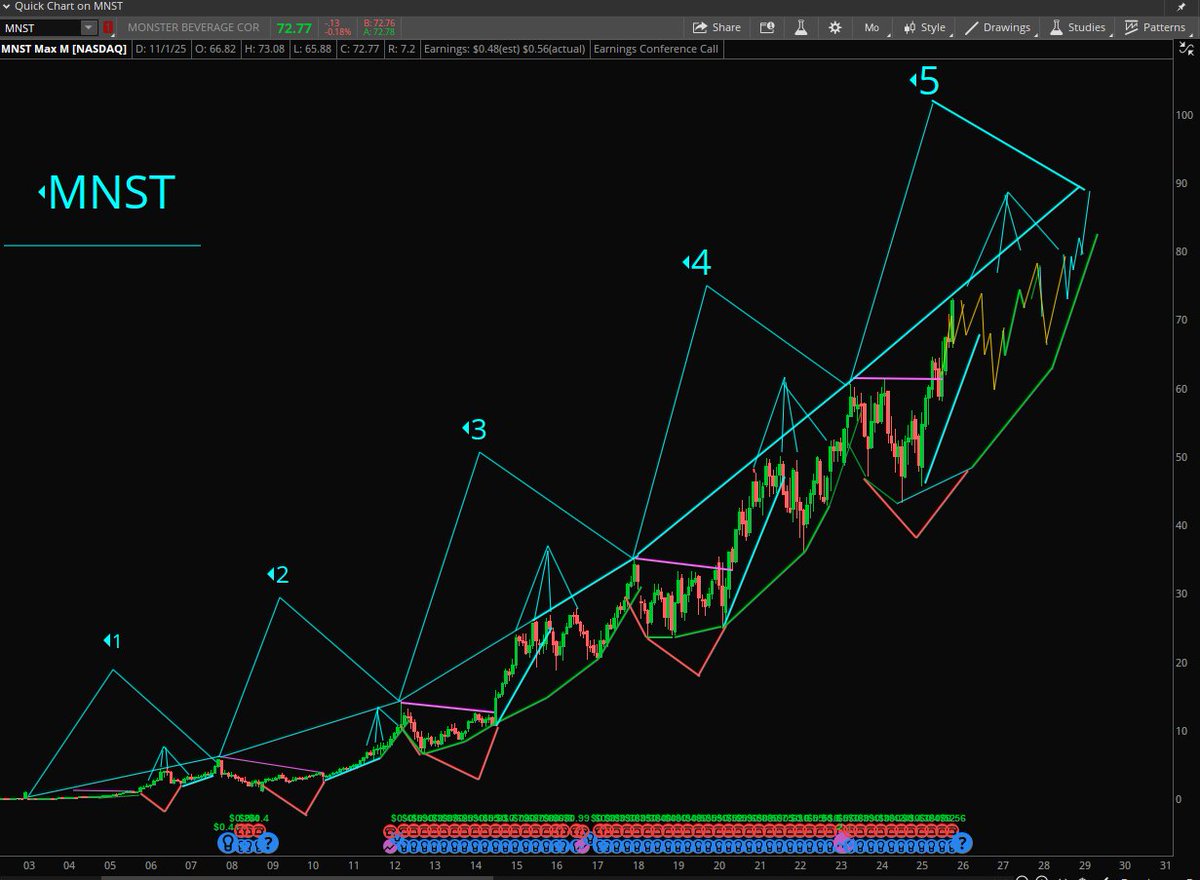The height and width of the screenshot is (880, 1200).
Task: Select the Drawings pencil icon
Action: (971, 28)
